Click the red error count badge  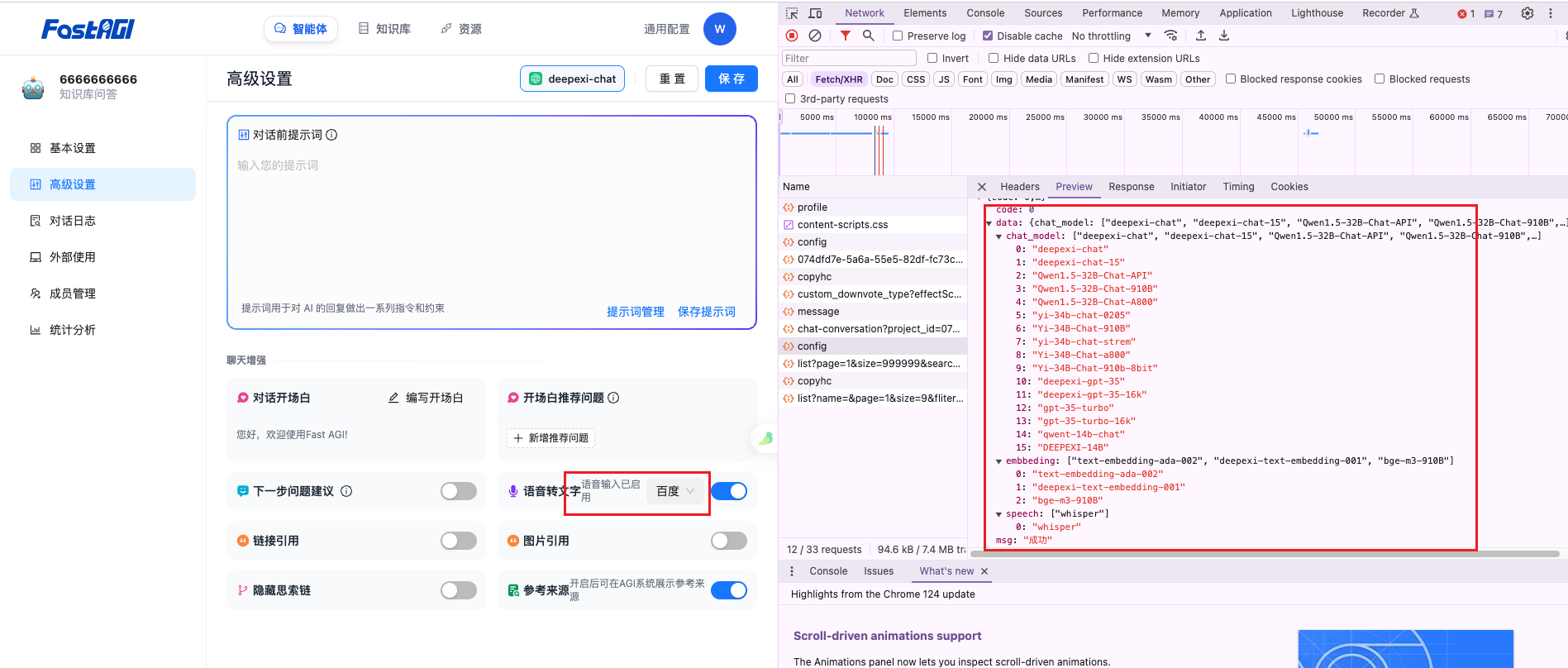pyautogui.click(x=1466, y=13)
